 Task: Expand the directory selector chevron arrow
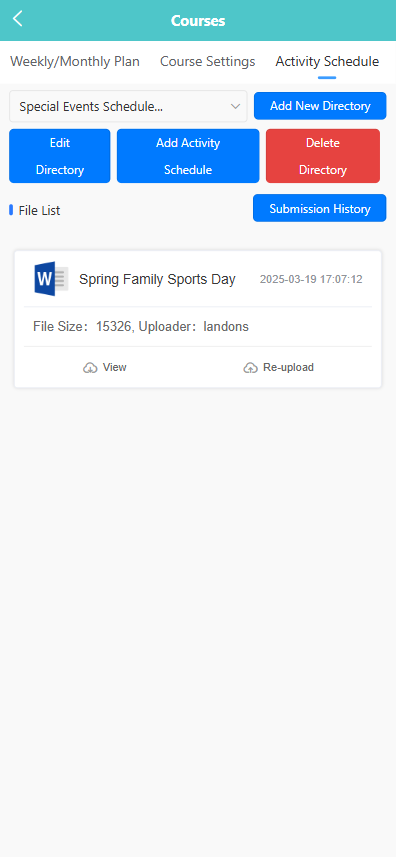click(235, 106)
